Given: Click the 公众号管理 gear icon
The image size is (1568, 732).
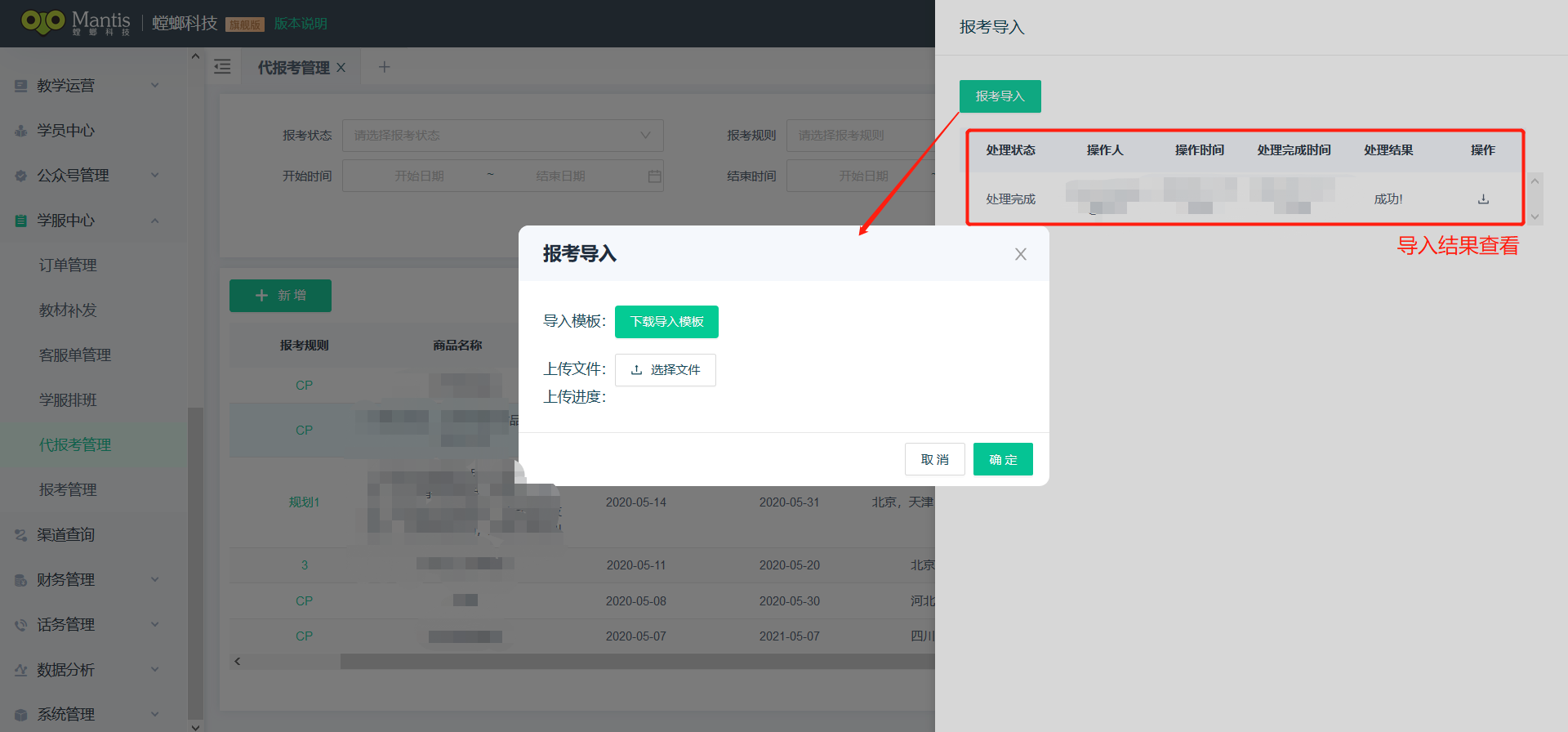Looking at the screenshot, I should click(21, 176).
